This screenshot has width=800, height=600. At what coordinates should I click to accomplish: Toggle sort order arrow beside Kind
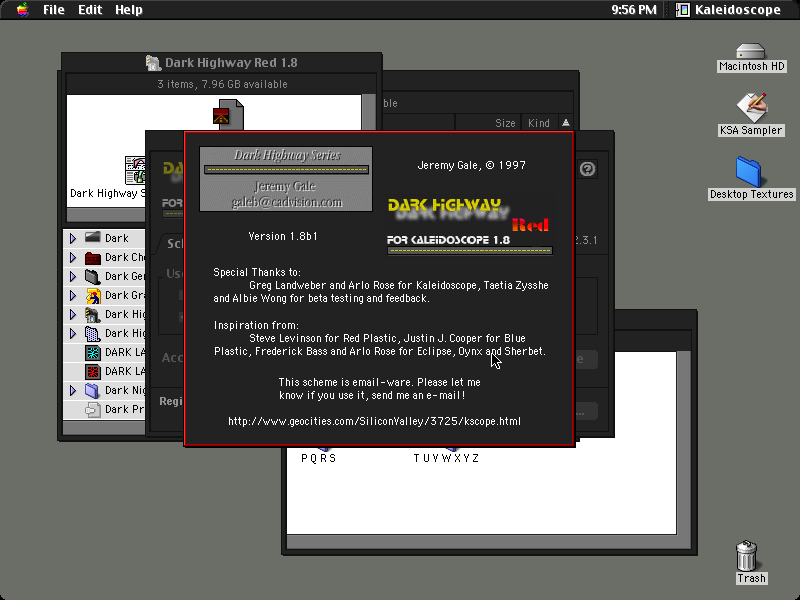coord(565,123)
